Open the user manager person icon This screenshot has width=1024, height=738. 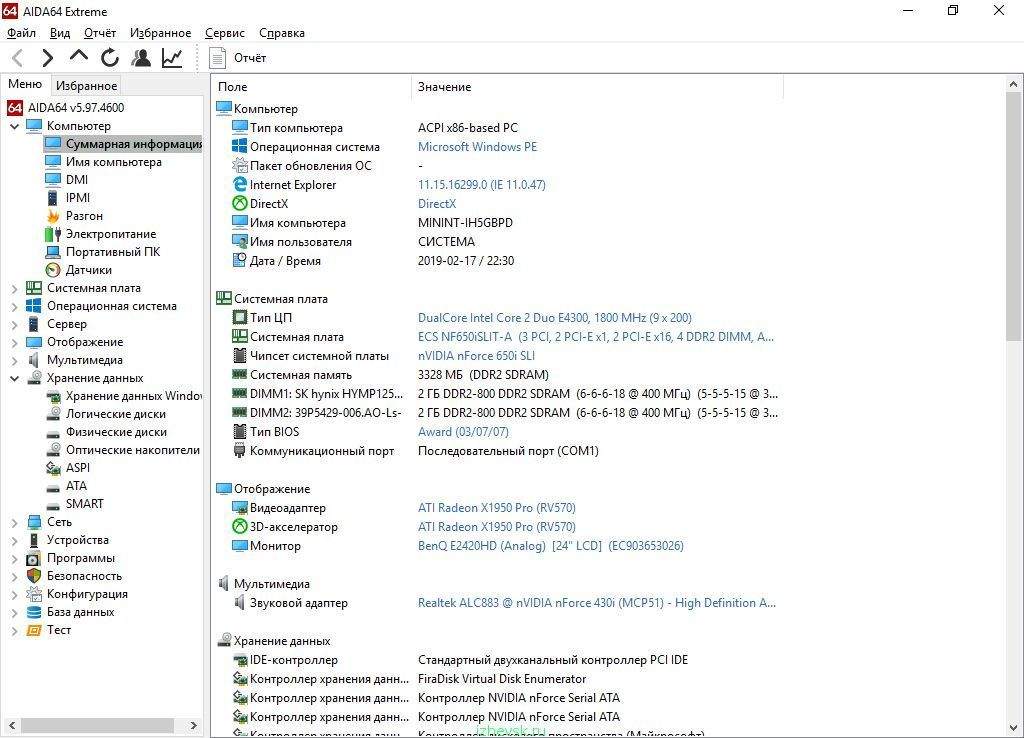pos(140,58)
